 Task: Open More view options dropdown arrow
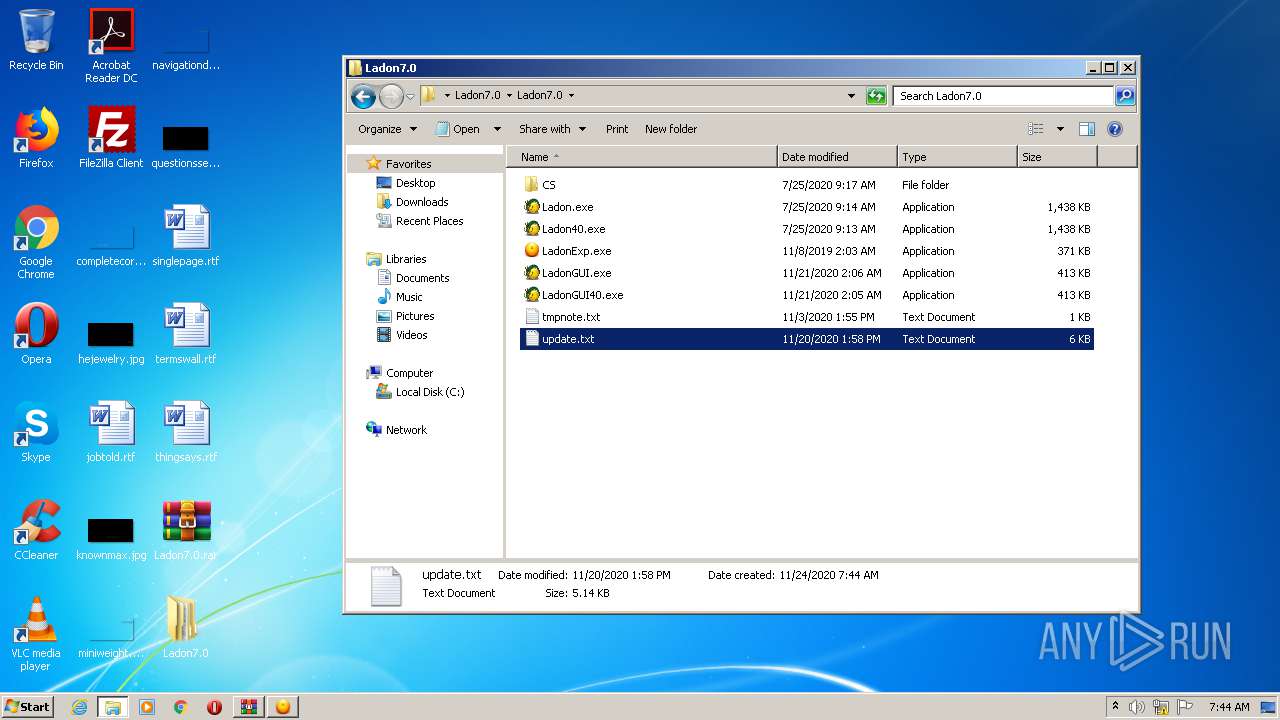point(1060,129)
